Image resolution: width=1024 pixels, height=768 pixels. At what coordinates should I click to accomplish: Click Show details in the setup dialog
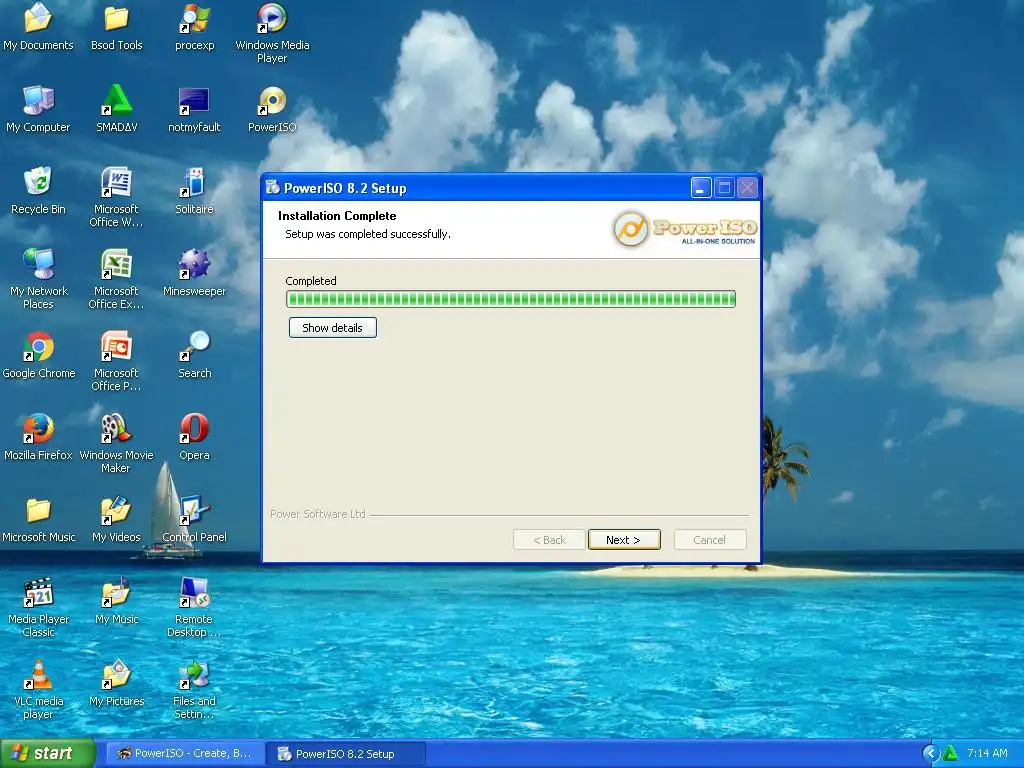pos(332,328)
